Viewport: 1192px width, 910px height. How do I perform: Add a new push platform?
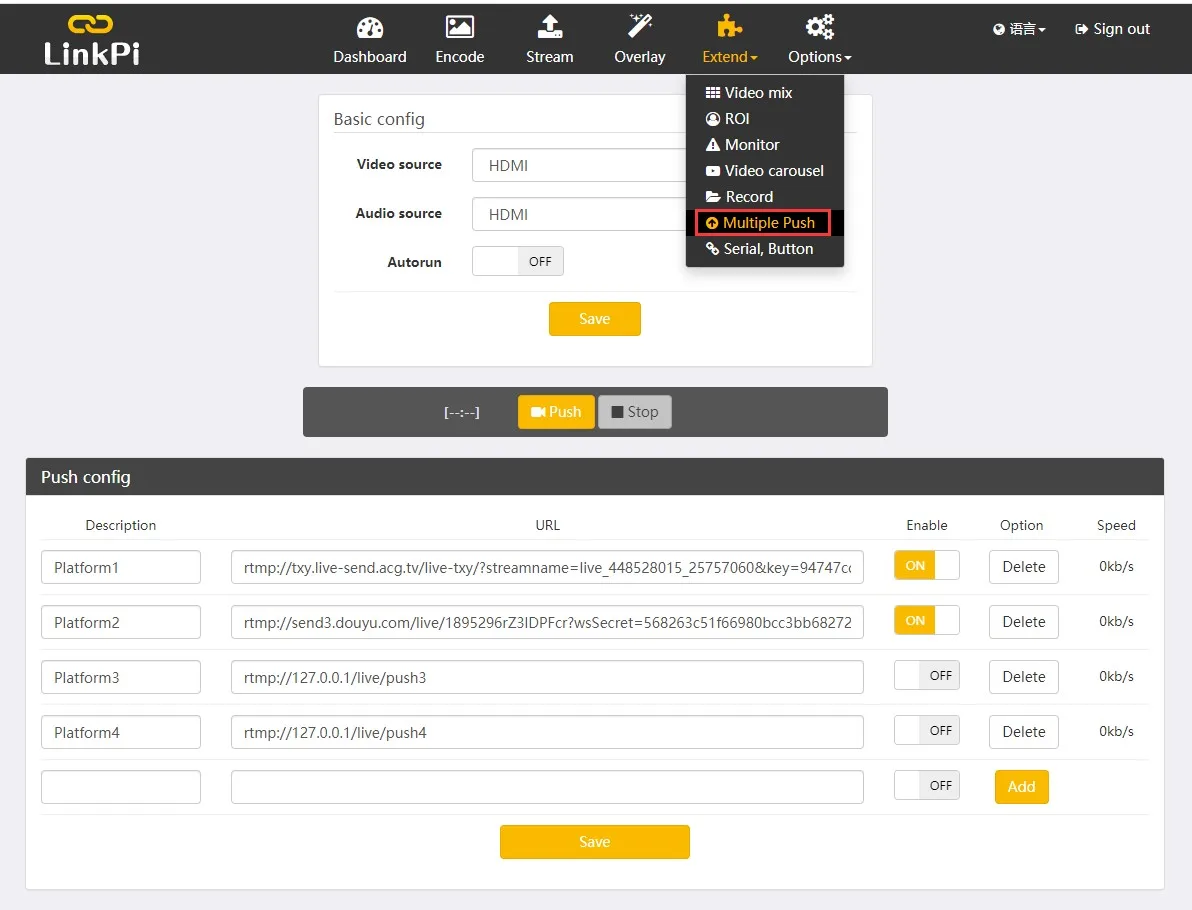[1022, 787]
